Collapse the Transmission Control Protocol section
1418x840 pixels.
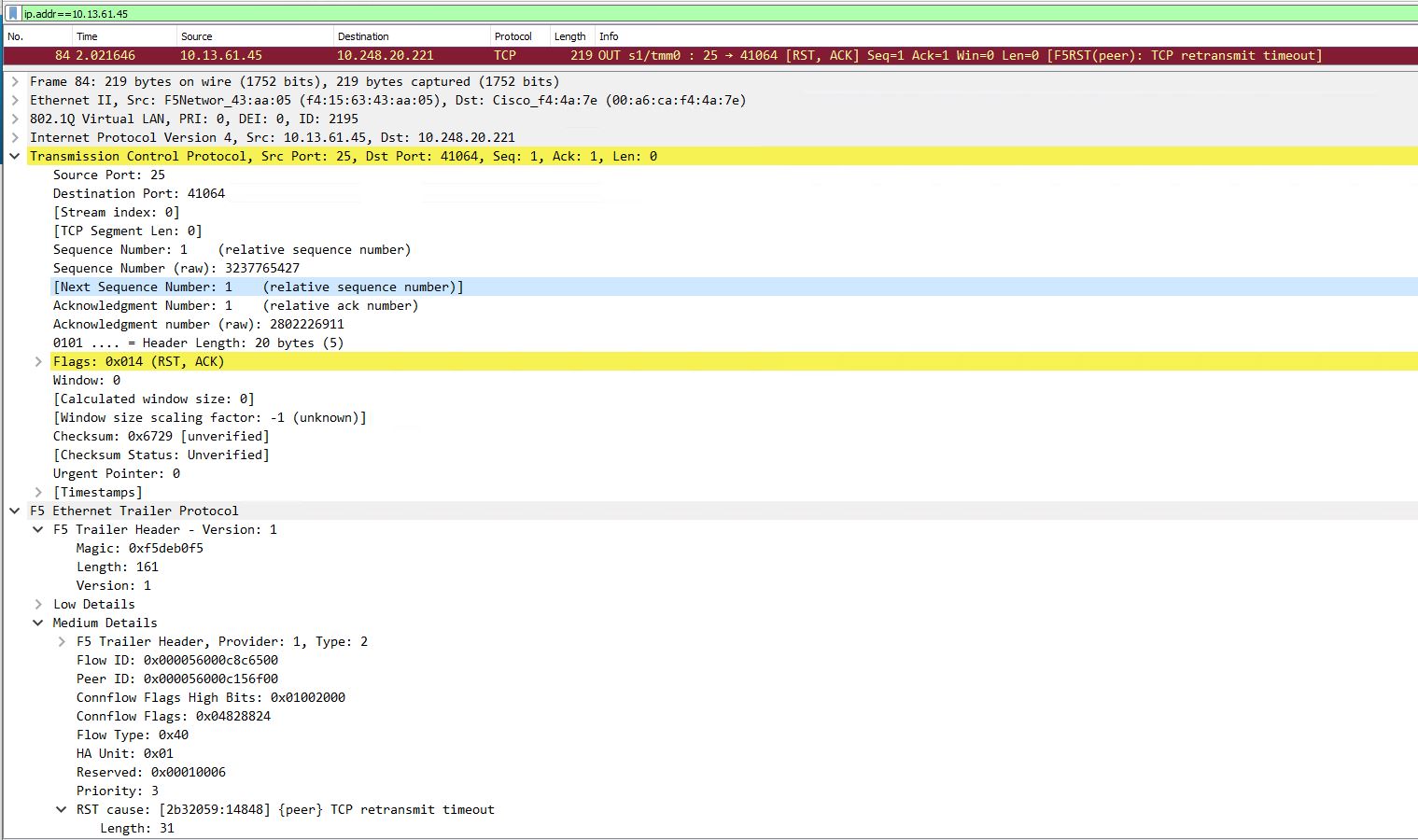coord(15,157)
